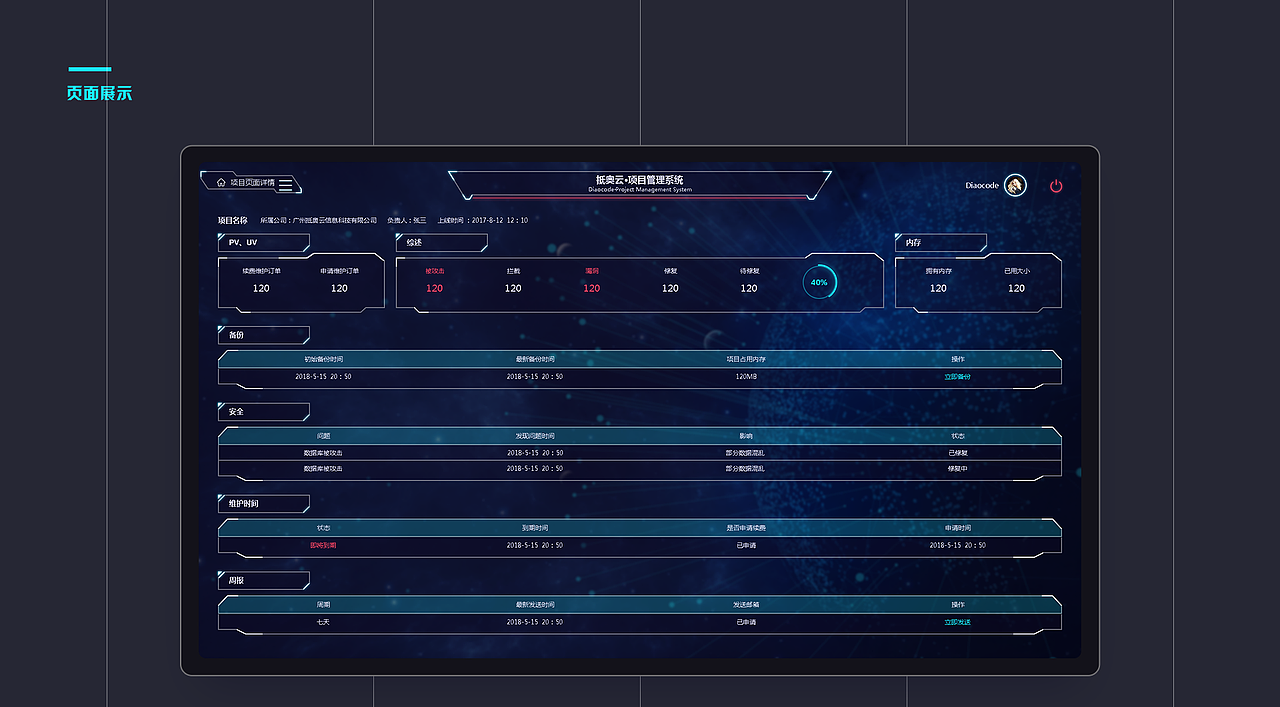
Task: Click the 页面展示 heading outside the monitor
Action: click(x=99, y=93)
